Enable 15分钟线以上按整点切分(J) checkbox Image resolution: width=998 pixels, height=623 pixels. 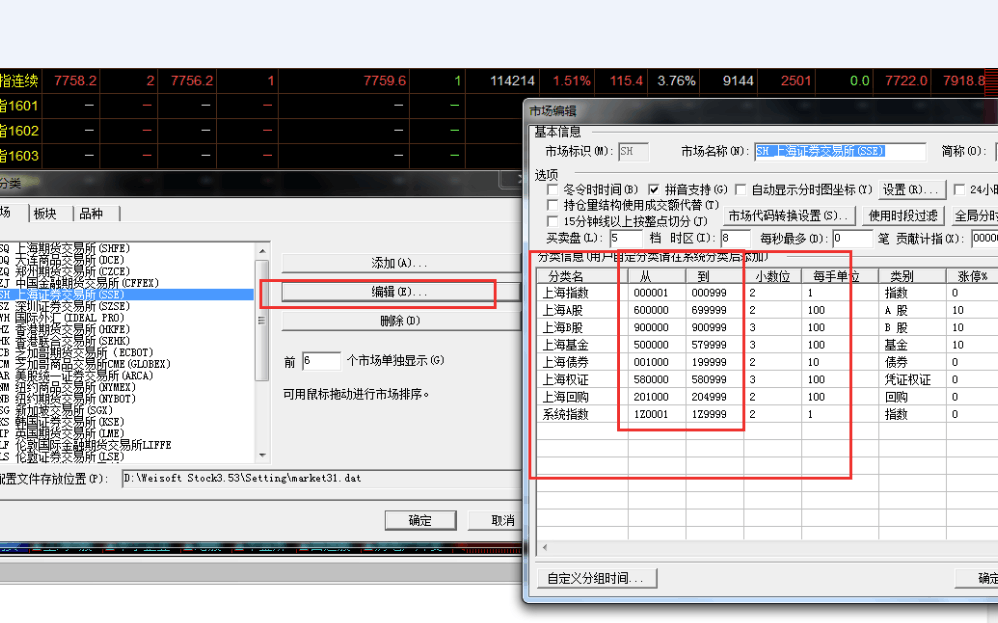[x=552, y=221]
